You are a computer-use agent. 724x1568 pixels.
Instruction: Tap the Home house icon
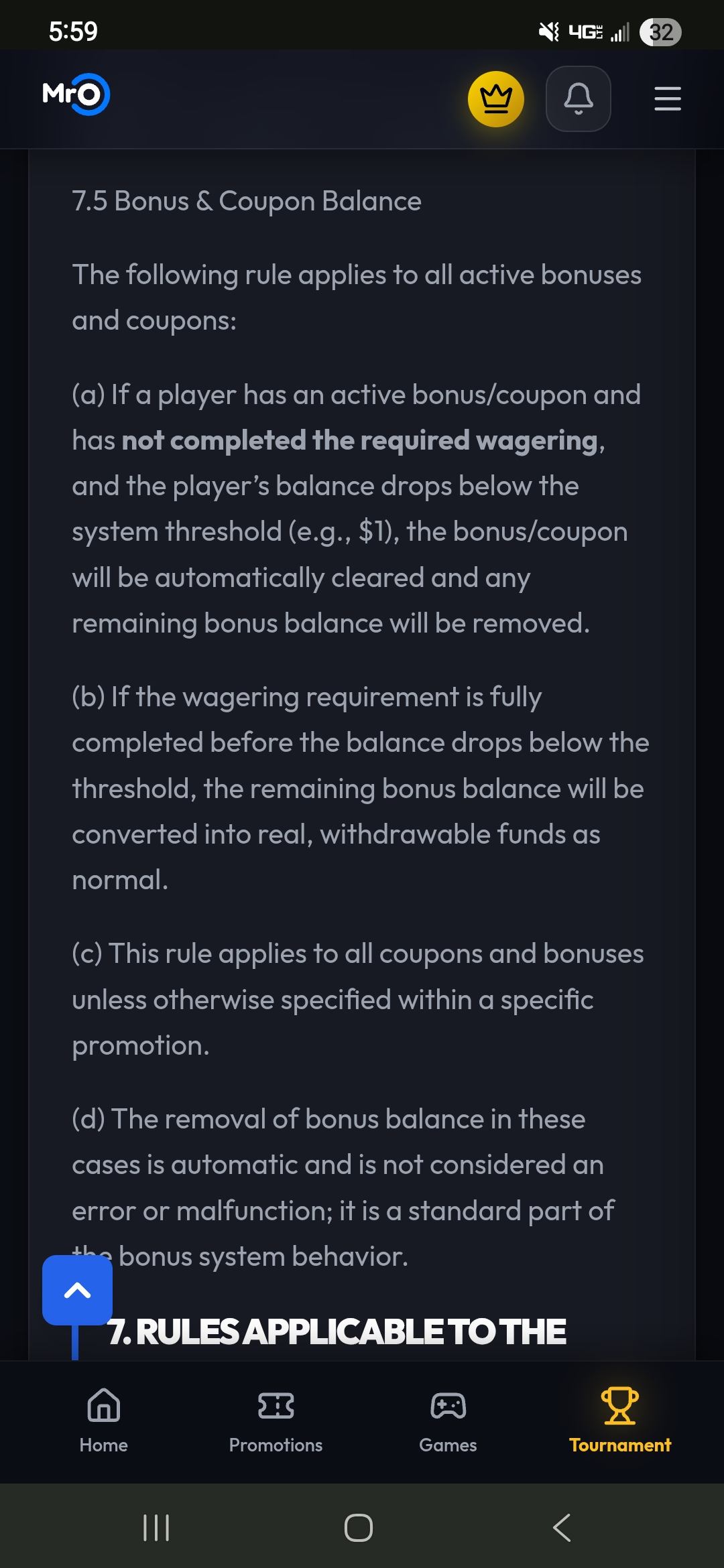(x=104, y=1404)
